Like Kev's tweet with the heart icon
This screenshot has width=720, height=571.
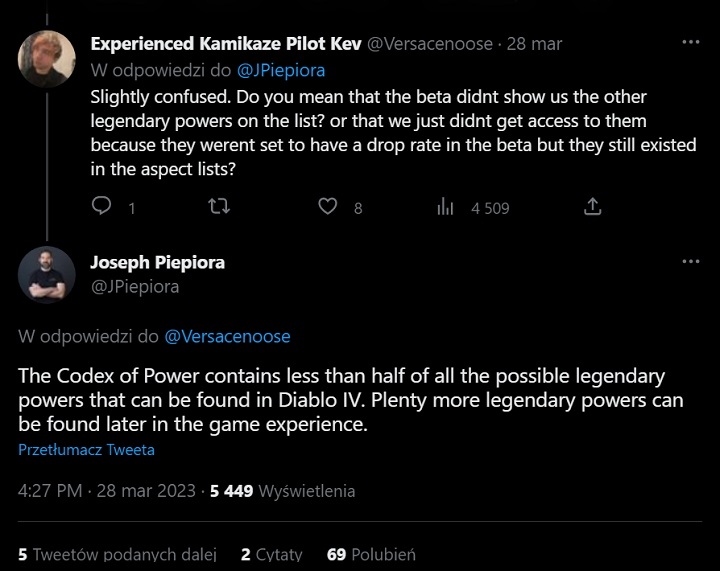pyautogui.click(x=328, y=206)
